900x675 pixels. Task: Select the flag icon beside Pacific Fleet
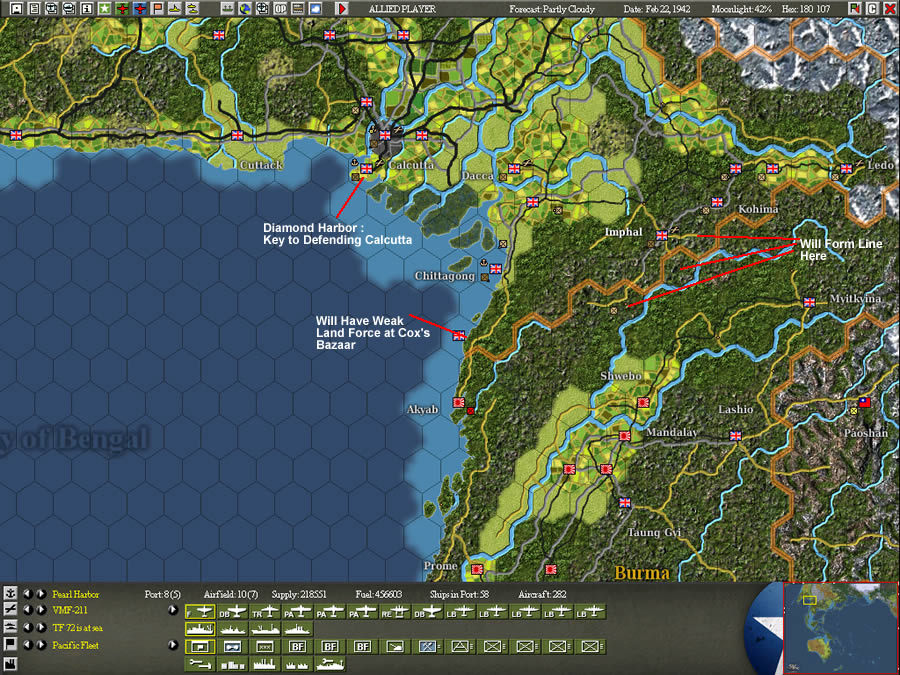pyautogui.click(x=10, y=645)
